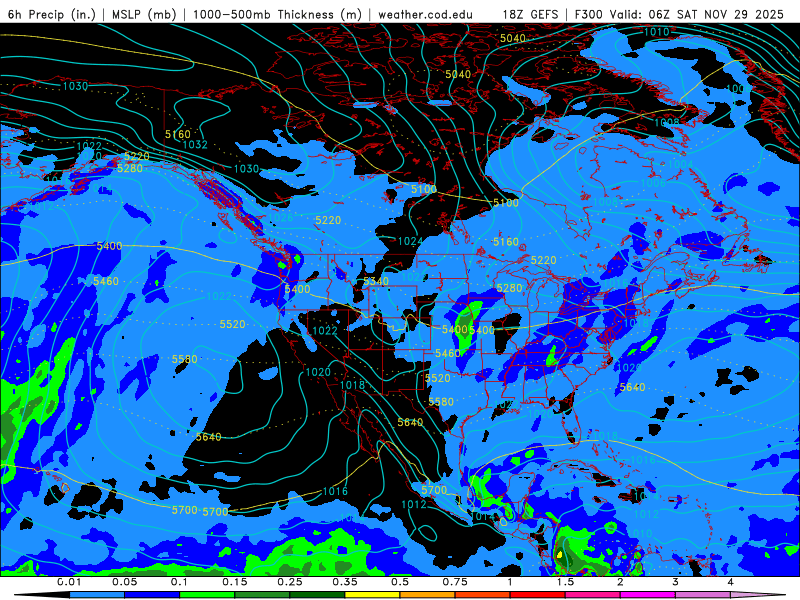Select the bright green 0.1–0.15 legend swatch
The width and height of the screenshot is (800, 600).
[x=207, y=595]
